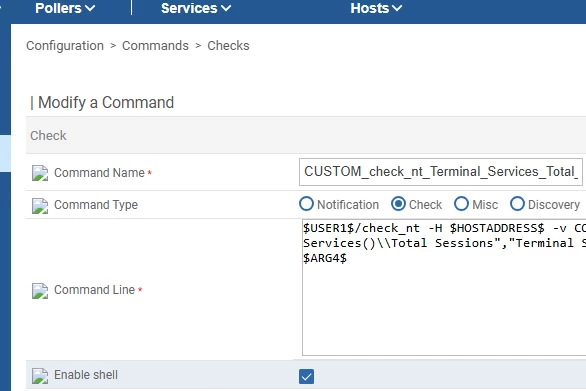Screen dimensions: 586x391
Task: Open Configuration breadcrumb link
Action: pyautogui.click(x=65, y=46)
